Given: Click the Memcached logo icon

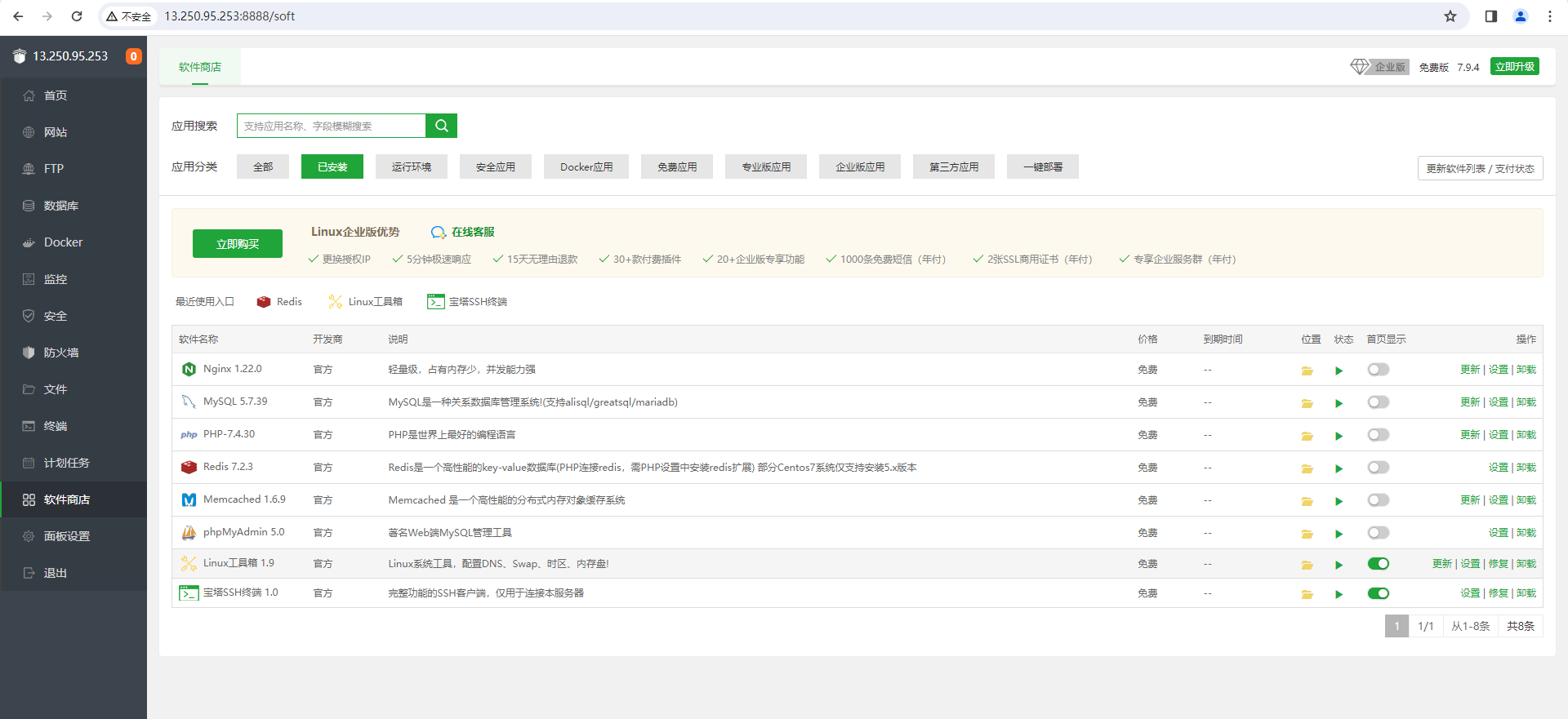Looking at the screenshot, I should pos(189,499).
